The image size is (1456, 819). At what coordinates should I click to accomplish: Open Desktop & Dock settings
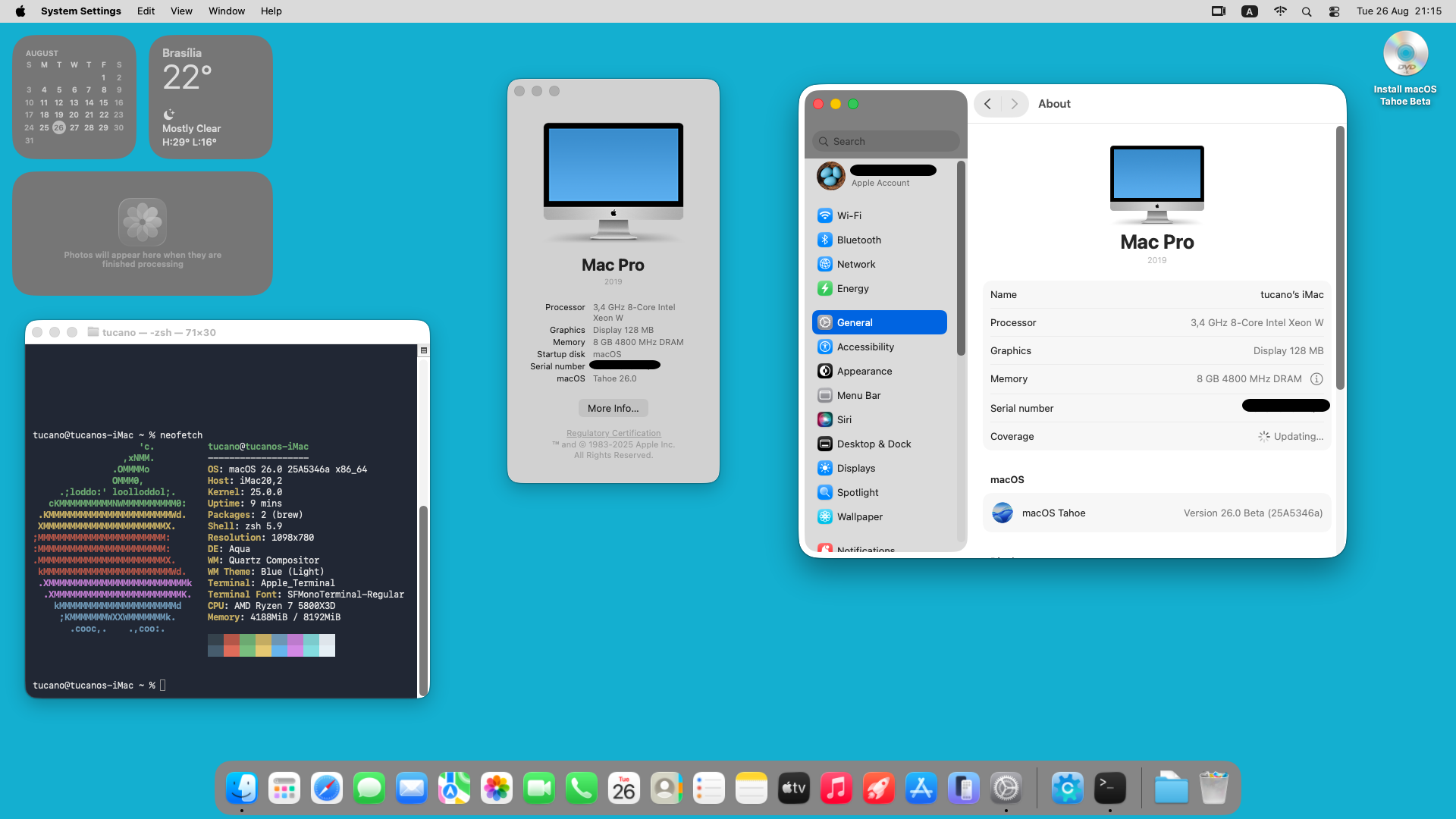(874, 444)
